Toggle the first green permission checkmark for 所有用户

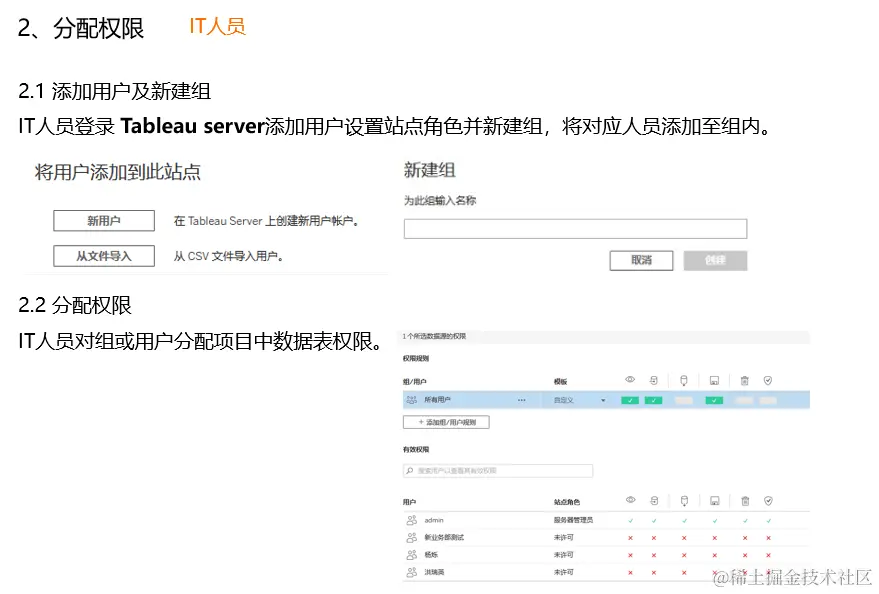tap(630, 399)
